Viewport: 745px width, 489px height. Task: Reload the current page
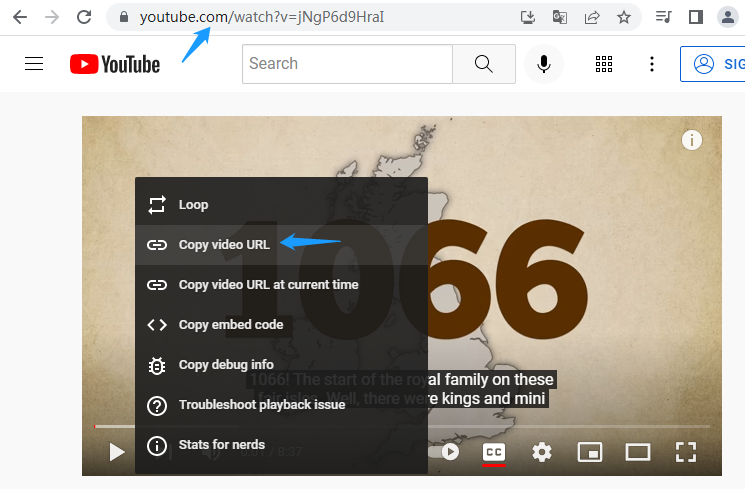click(x=84, y=17)
